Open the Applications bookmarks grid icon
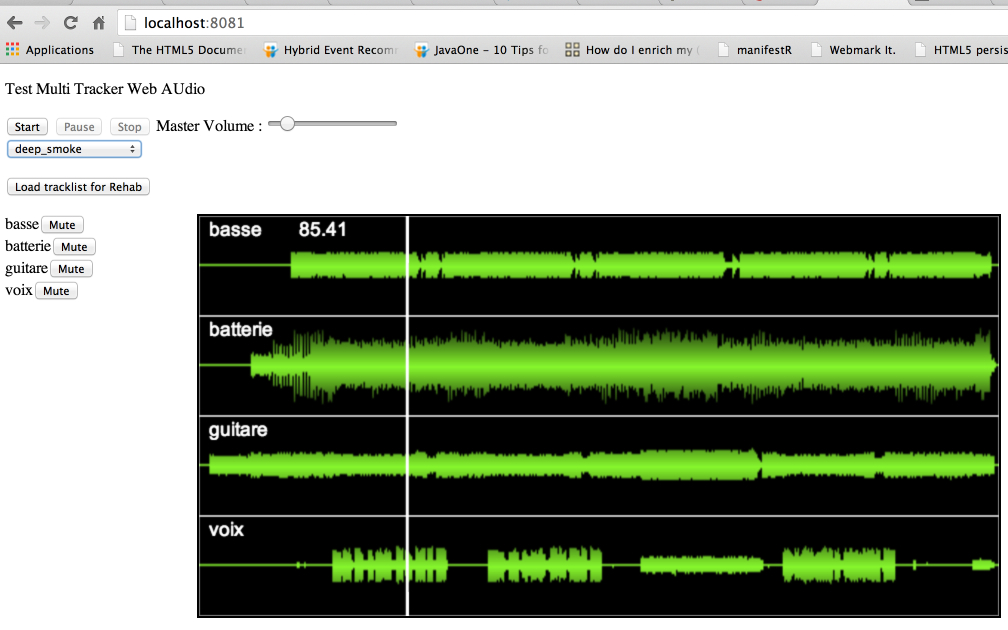This screenshot has width=1008, height=630. click(x=13, y=49)
